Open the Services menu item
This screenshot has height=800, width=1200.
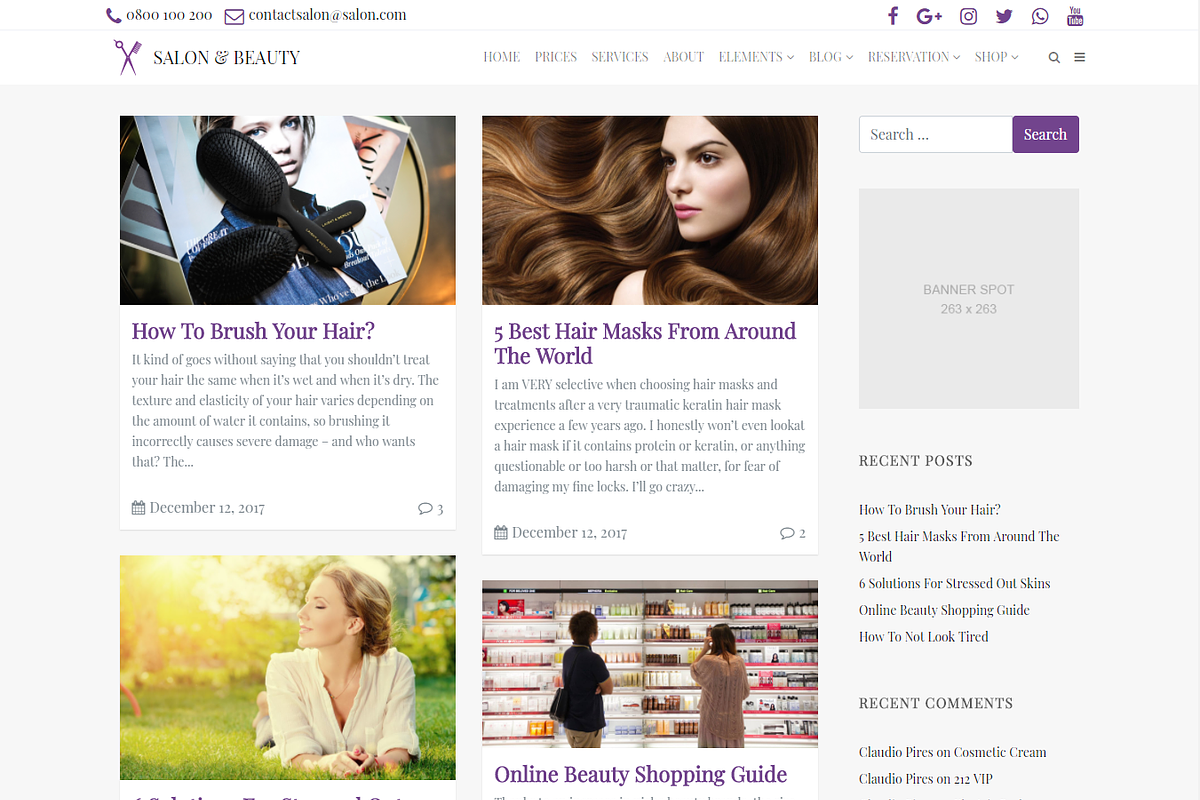(x=620, y=57)
